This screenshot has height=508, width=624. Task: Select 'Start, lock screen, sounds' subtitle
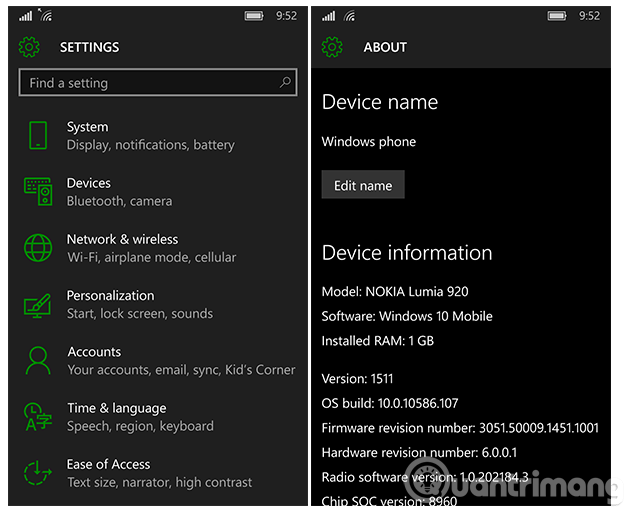click(x=140, y=314)
